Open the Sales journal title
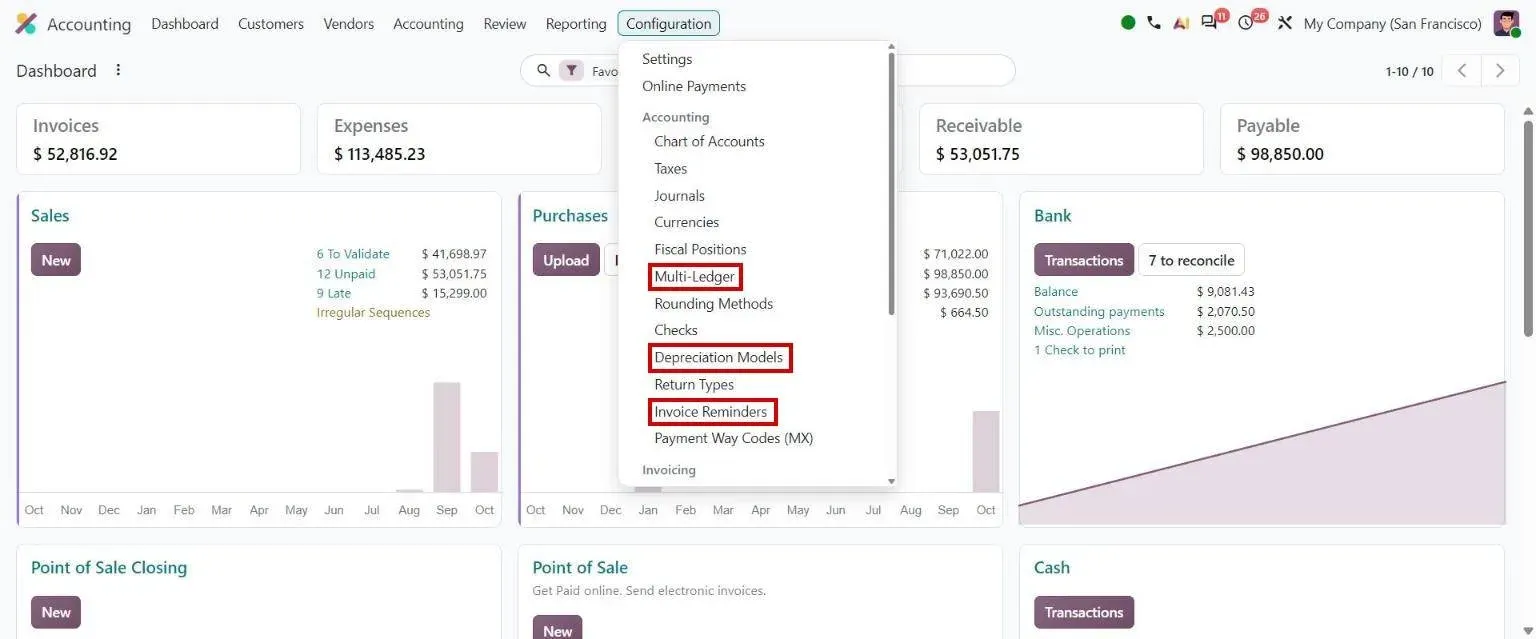The width and height of the screenshot is (1536, 639). pyautogui.click(x=50, y=216)
